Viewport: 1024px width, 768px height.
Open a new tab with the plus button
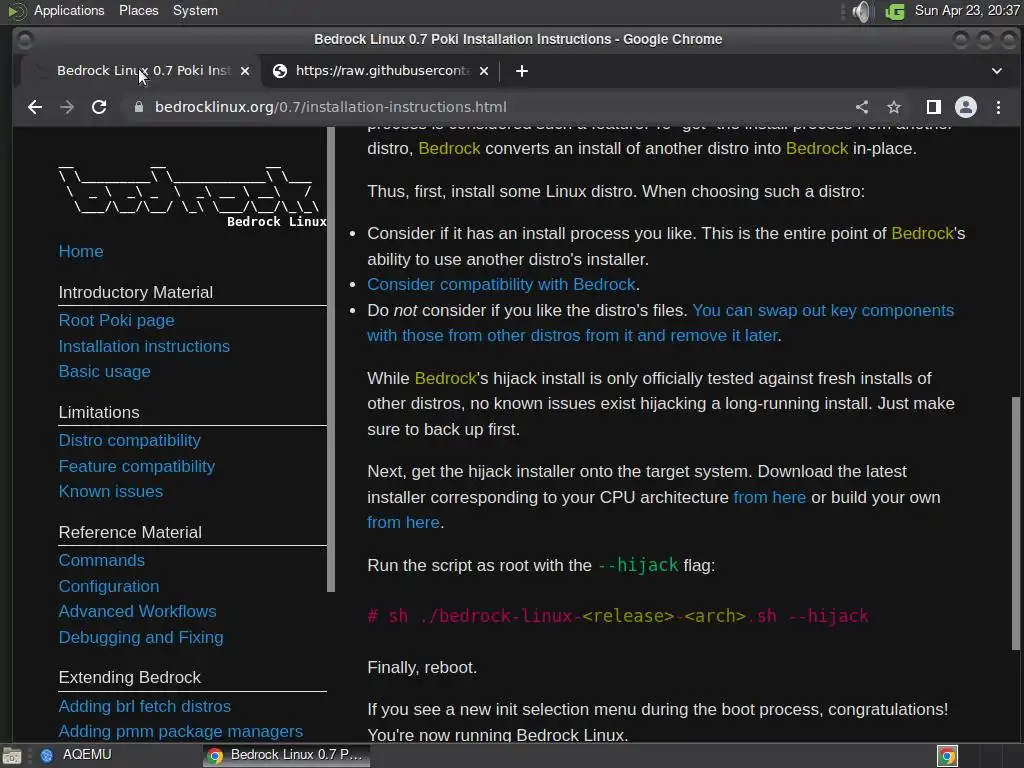(521, 71)
